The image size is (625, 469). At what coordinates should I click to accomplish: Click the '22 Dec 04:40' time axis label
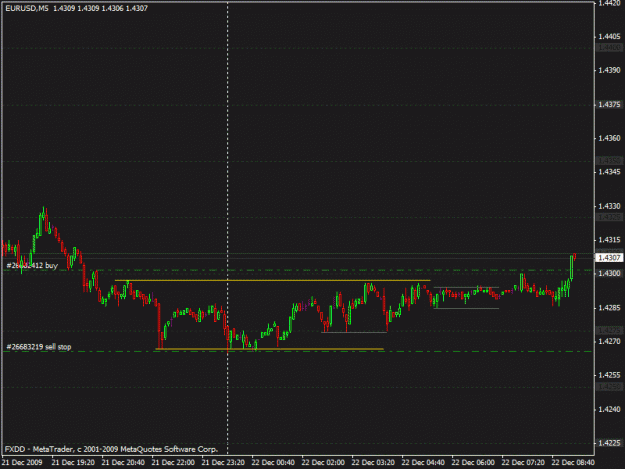pos(423,462)
